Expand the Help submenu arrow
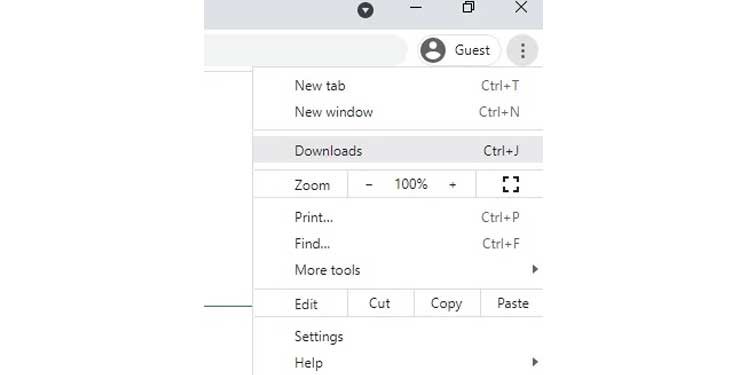The image size is (750, 375). pos(535,362)
